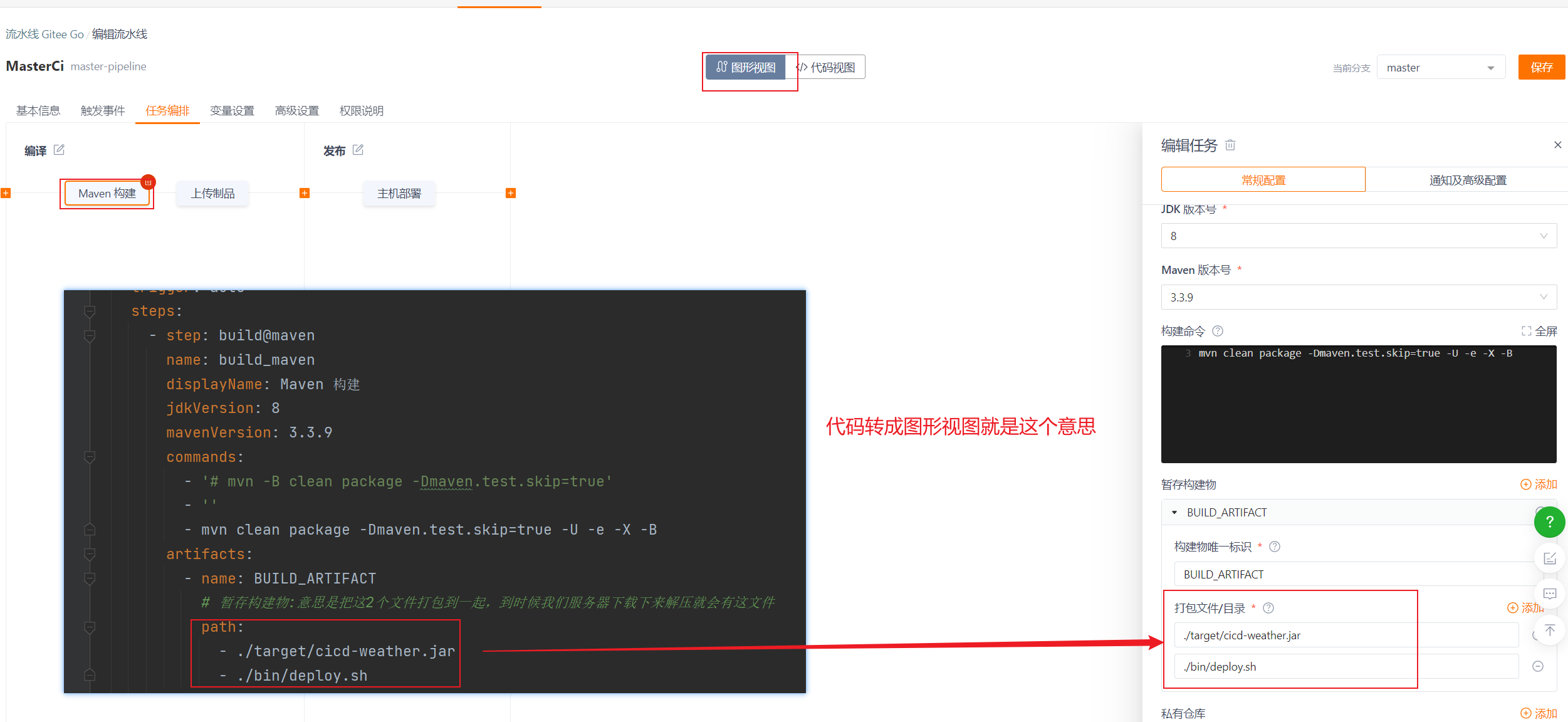Image resolution: width=1568 pixels, height=722 pixels.
Task: Open the JDK 版本号 dropdown
Action: click(x=1359, y=236)
